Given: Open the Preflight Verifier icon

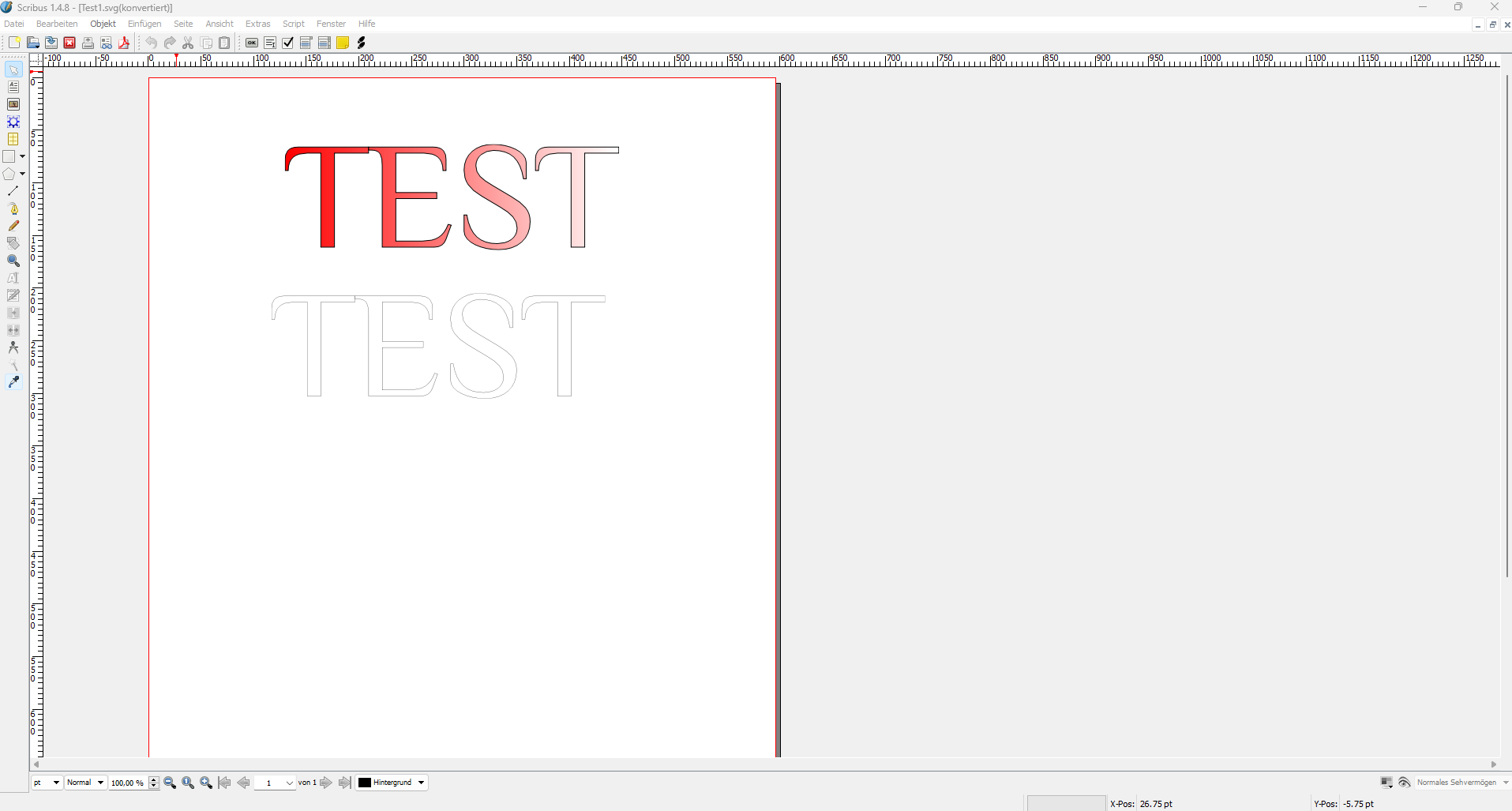Looking at the screenshot, I should (x=106, y=43).
